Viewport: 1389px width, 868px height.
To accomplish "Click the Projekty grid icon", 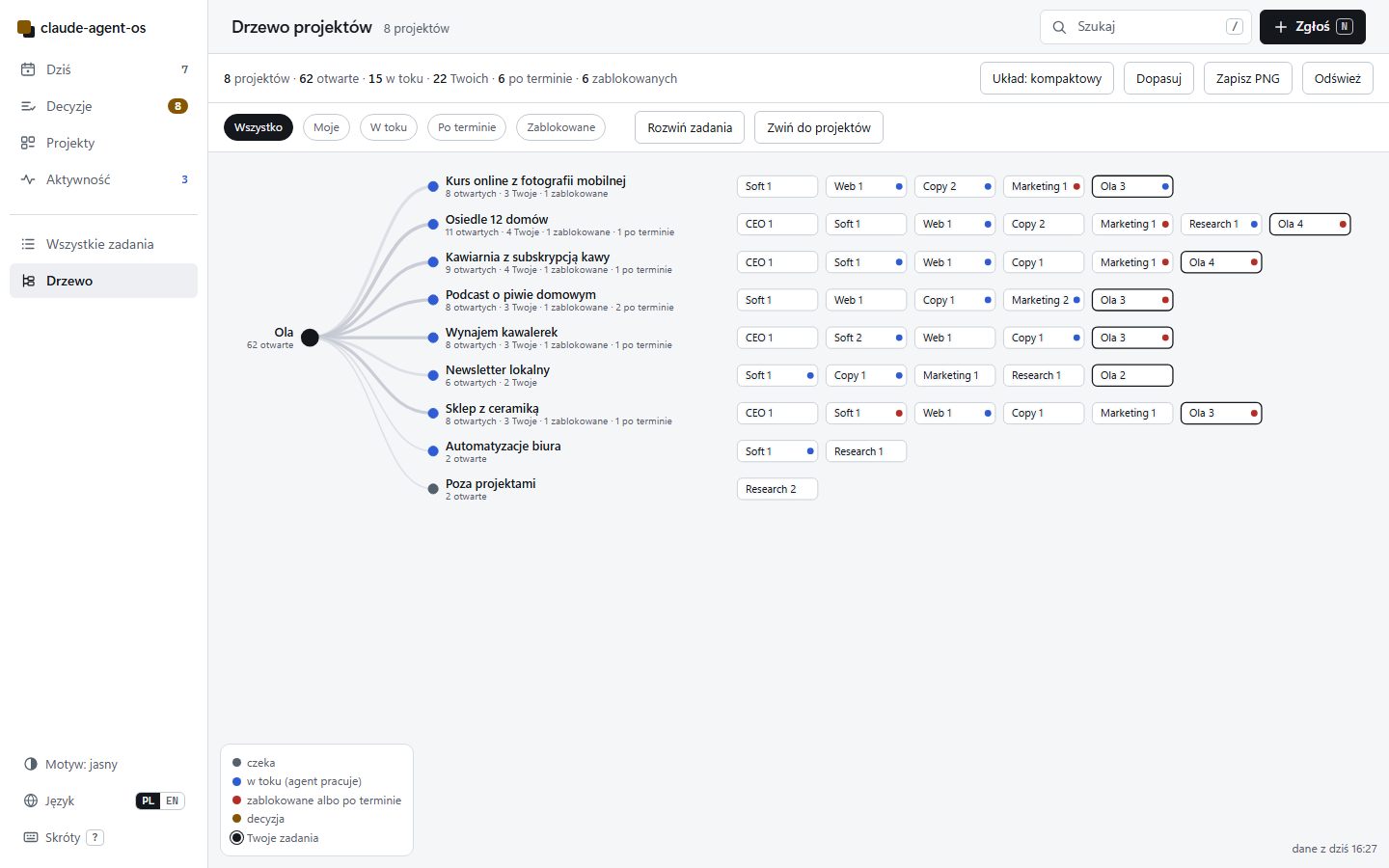I will click(28, 143).
